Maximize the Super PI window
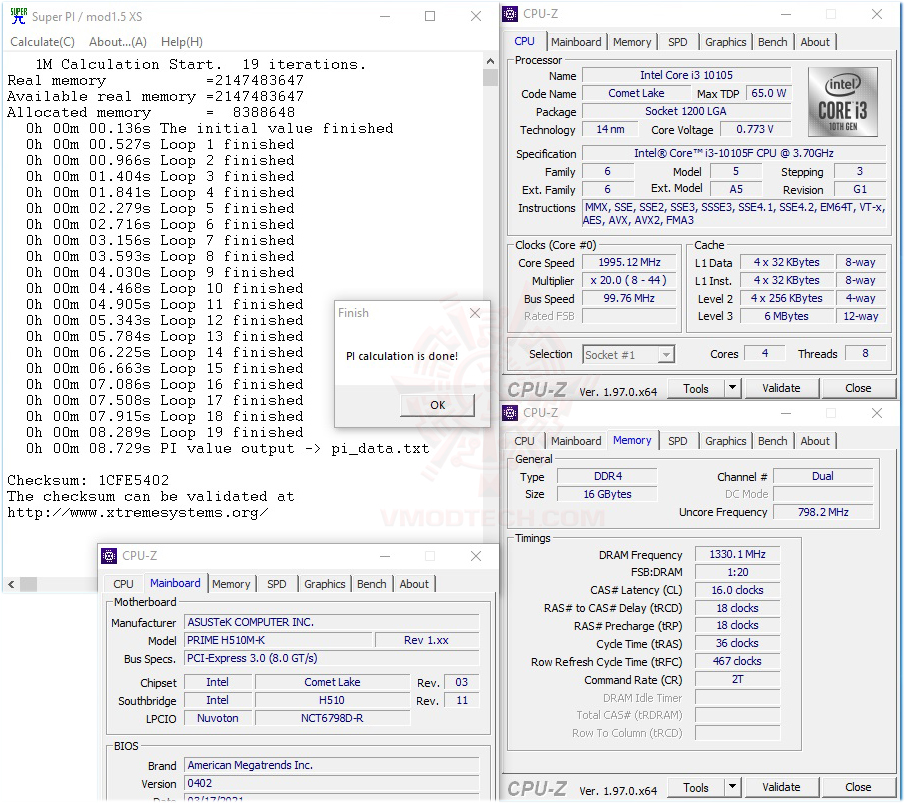This screenshot has width=905, height=803. click(430, 16)
